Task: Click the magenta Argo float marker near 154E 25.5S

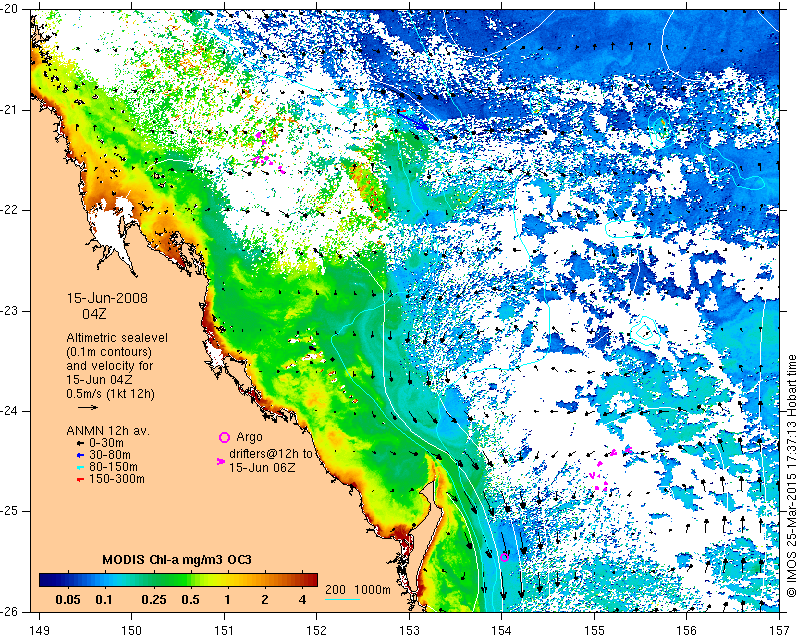Action: pyautogui.click(x=504, y=557)
